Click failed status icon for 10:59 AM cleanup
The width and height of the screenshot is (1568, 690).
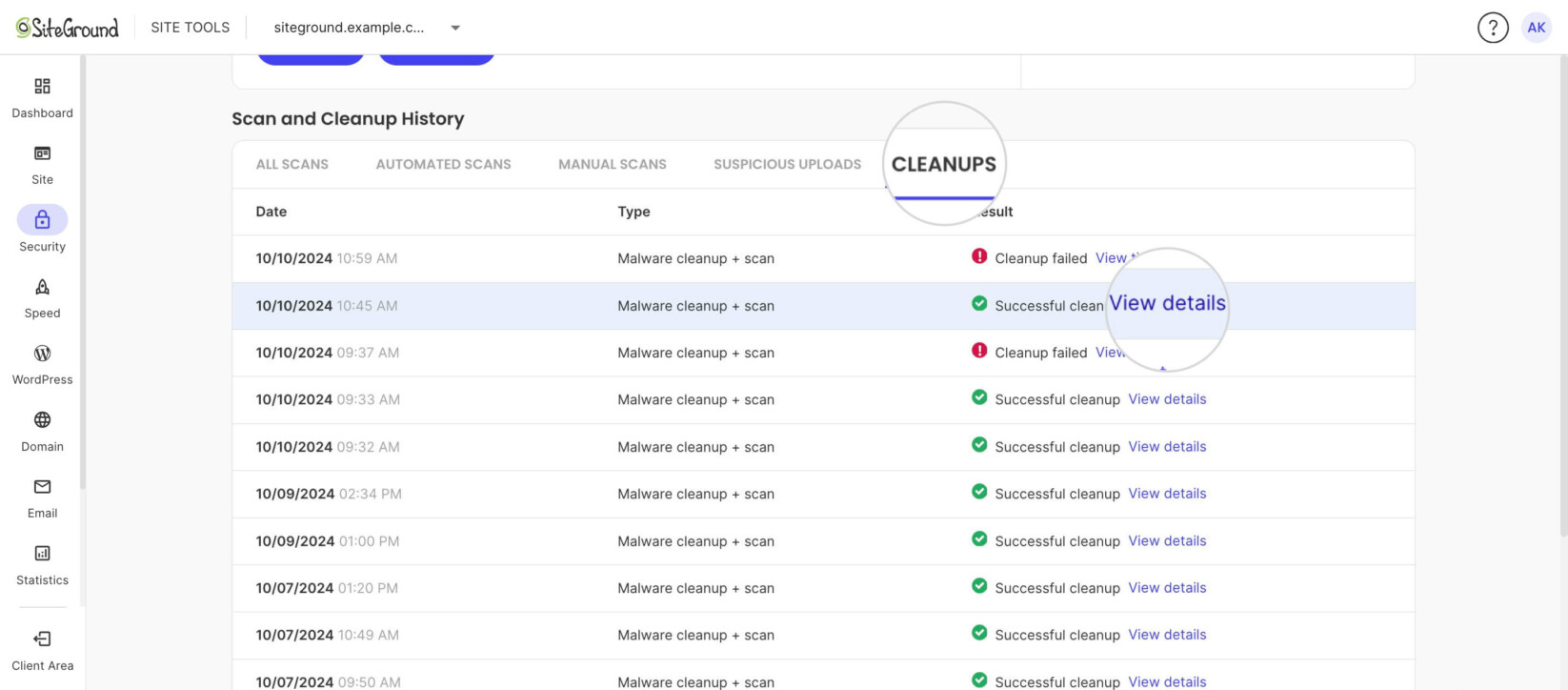coord(979,256)
